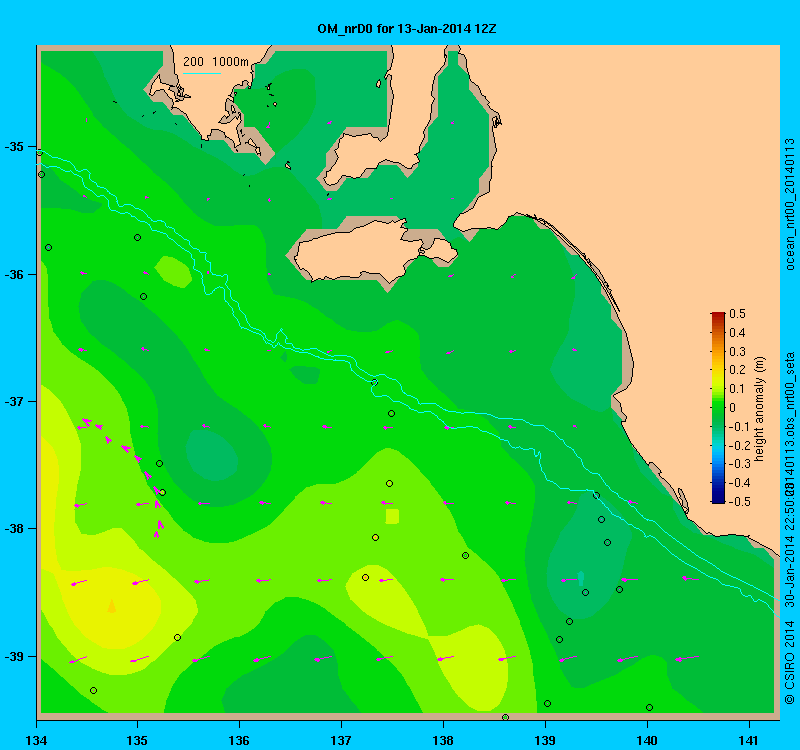Click the '137' longitude axis label
This screenshot has height=750, width=800.
coord(341,740)
